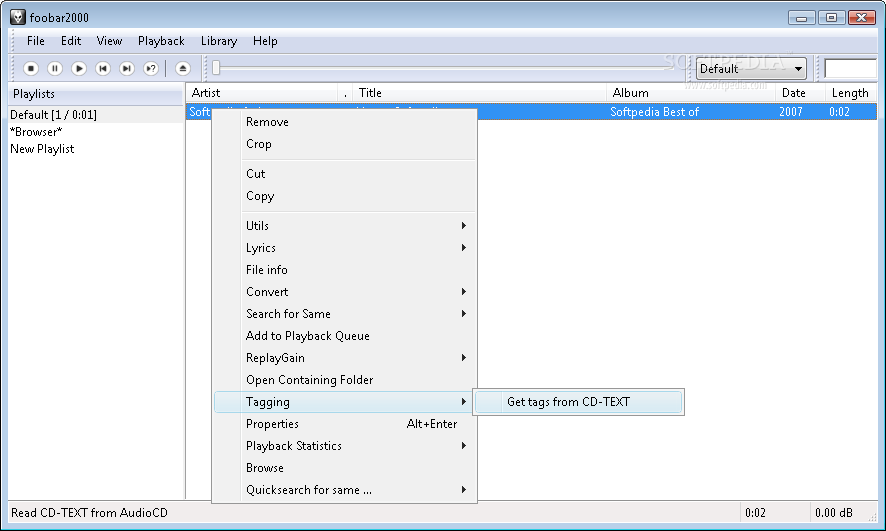Click the Tagging submenu item
This screenshot has width=886, height=531.
[x=344, y=402]
